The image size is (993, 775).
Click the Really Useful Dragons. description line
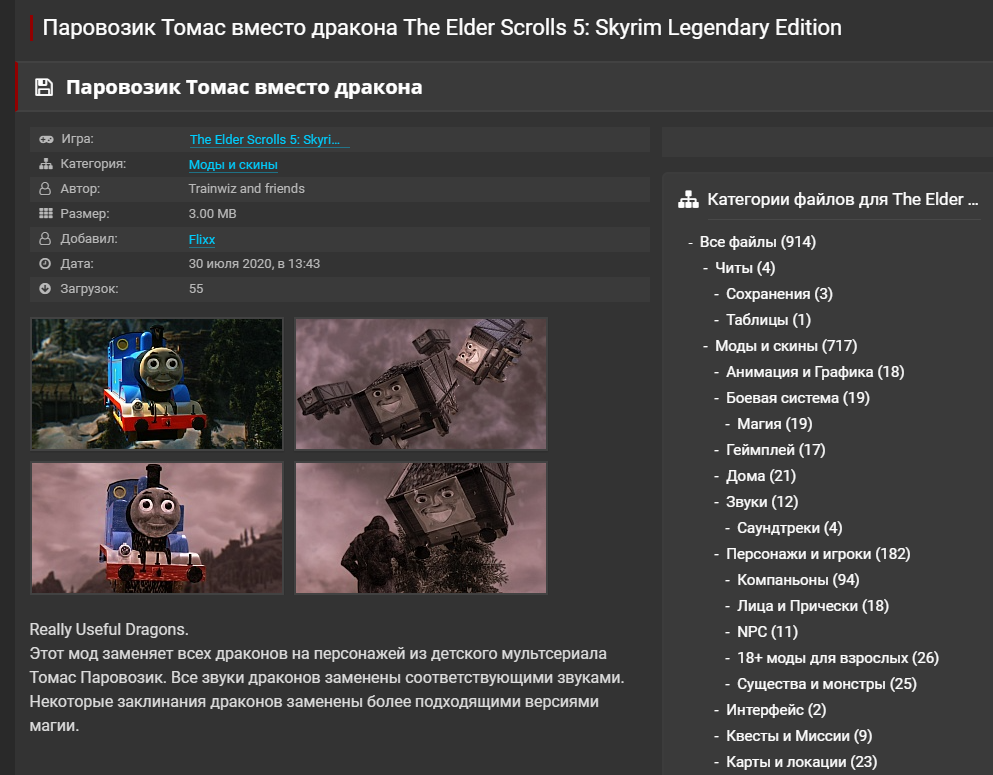(109, 629)
